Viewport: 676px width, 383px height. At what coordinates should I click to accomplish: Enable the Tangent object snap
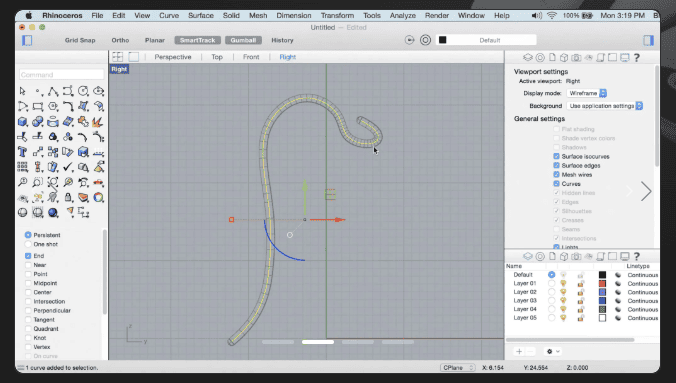pyautogui.click(x=28, y=320)
